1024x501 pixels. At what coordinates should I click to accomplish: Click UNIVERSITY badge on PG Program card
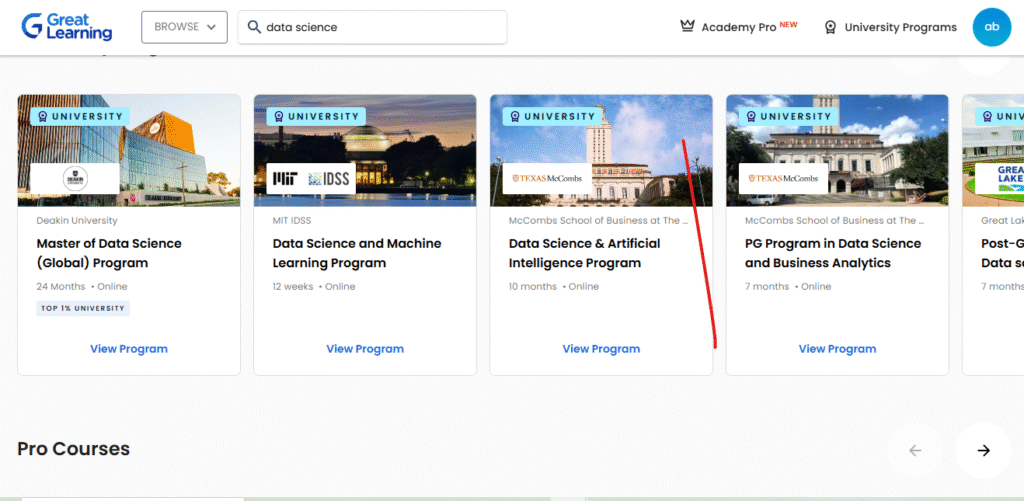[x=788, y=117]
